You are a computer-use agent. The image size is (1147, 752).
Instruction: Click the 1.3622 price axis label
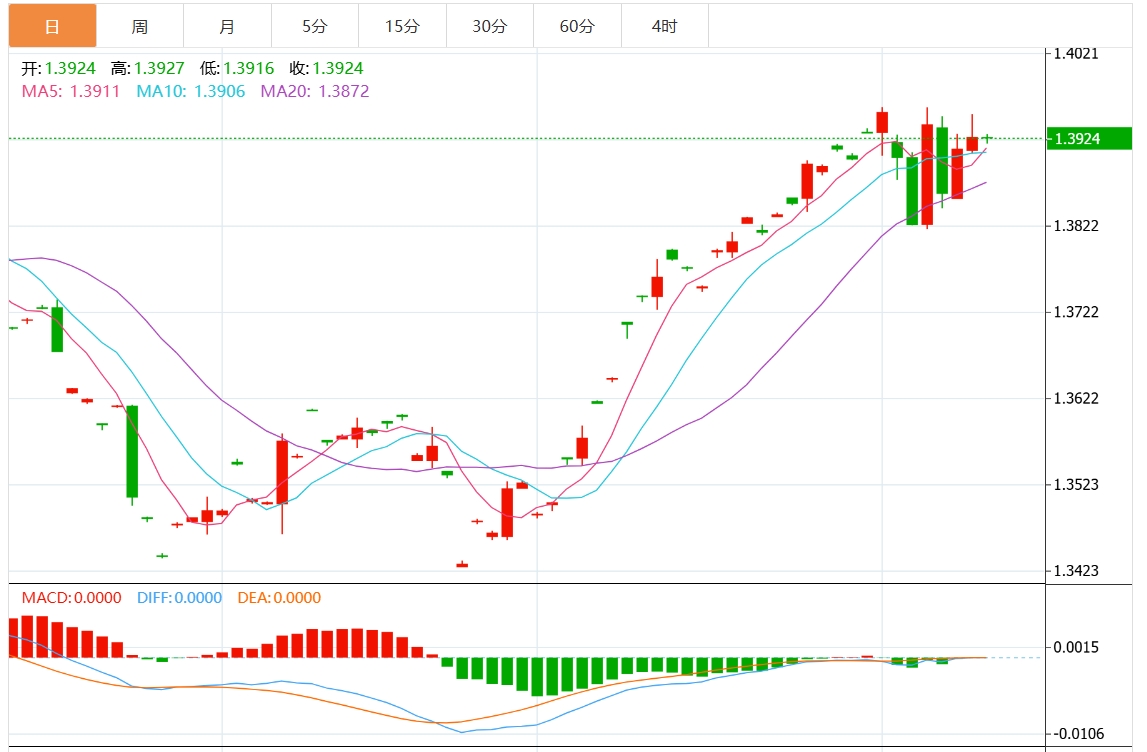[x=1076, y=399]
